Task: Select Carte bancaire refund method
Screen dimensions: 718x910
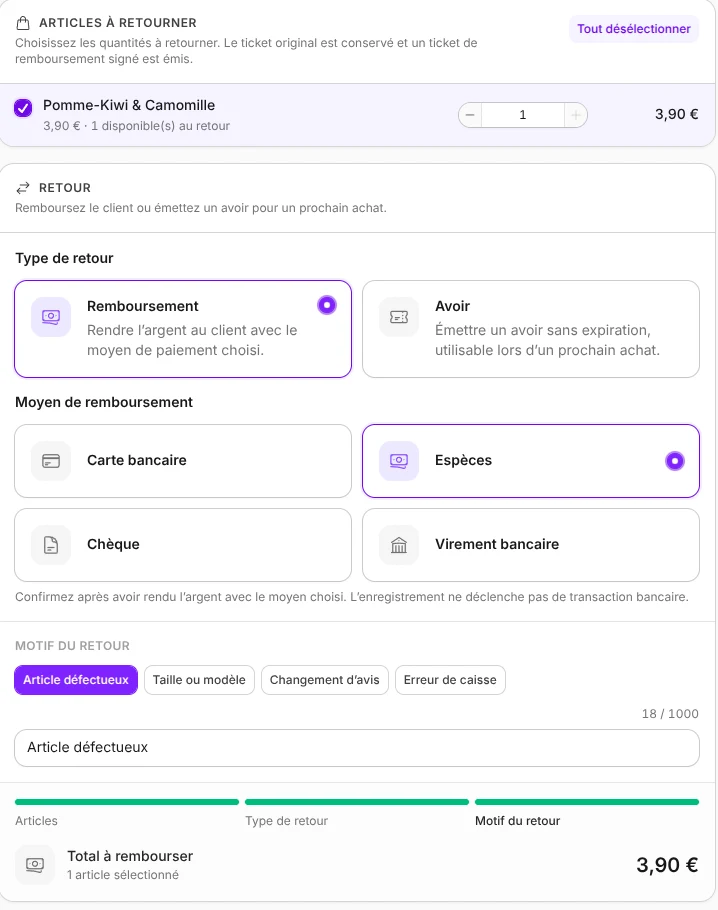Action: [183, 461]
